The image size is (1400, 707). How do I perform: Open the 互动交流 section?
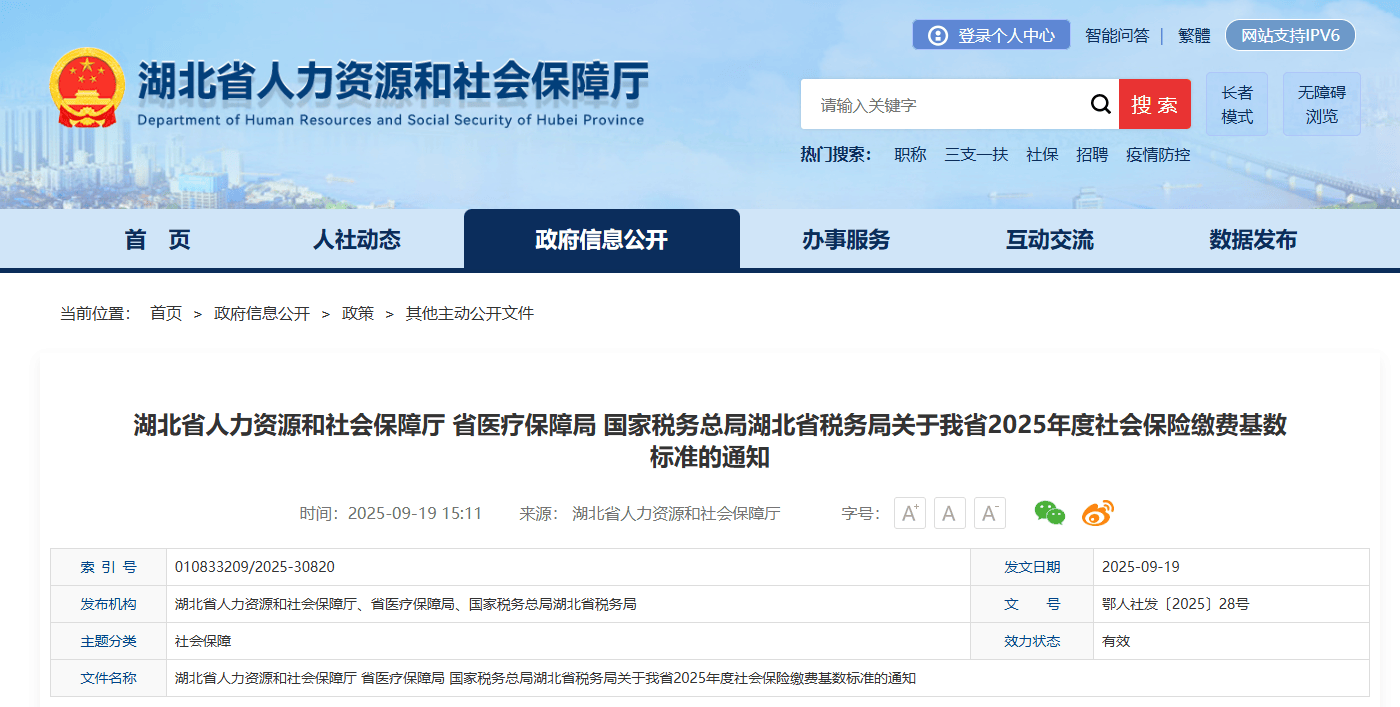click(x=1048, y=239)
